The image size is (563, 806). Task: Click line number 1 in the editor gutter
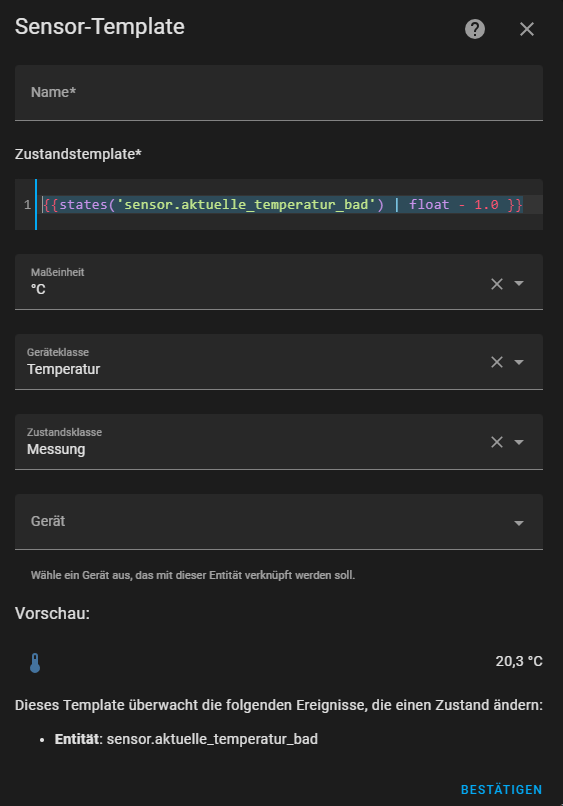[27, 205]
